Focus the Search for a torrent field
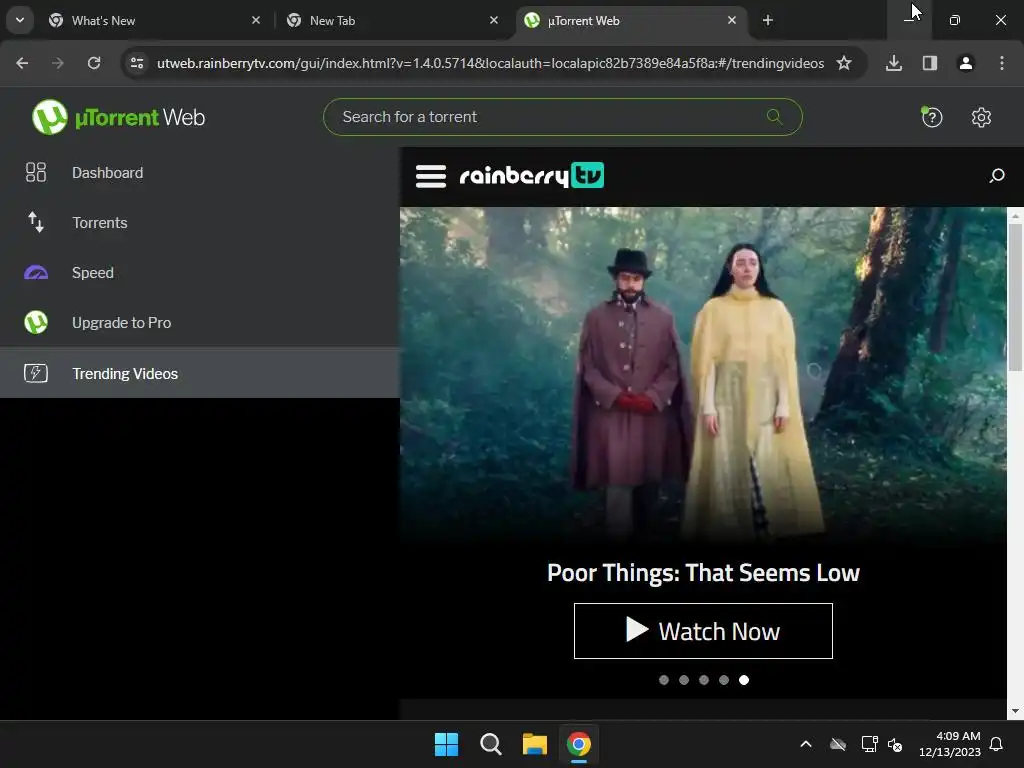Screen dimensions: 1024x768 click(562, 117)
